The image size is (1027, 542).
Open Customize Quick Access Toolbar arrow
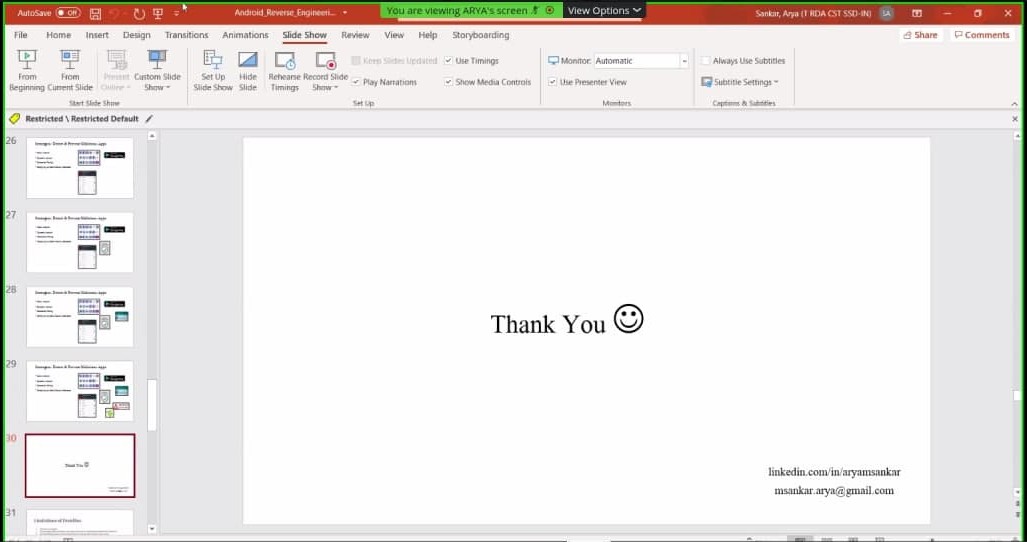pyautogui.click(x=177, y=13)
